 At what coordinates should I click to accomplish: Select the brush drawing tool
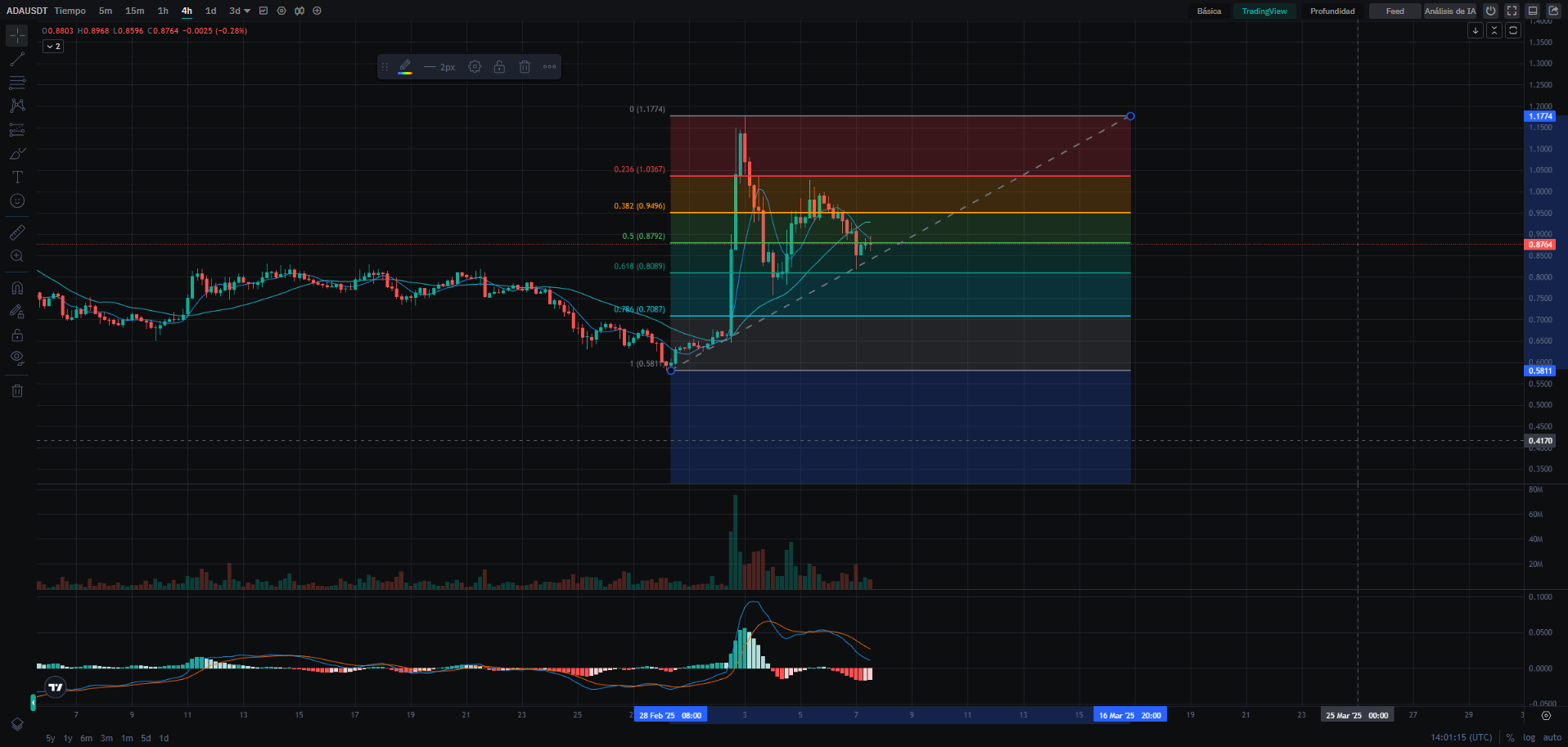(17, 154)
